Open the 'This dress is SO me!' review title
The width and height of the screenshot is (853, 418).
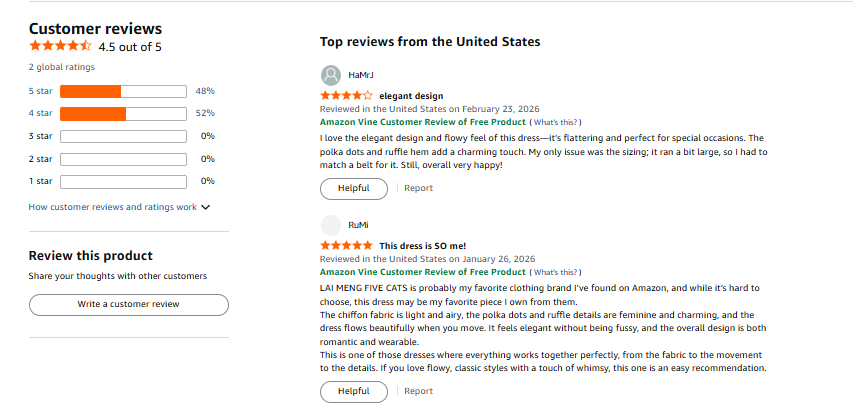coord(423,246)
